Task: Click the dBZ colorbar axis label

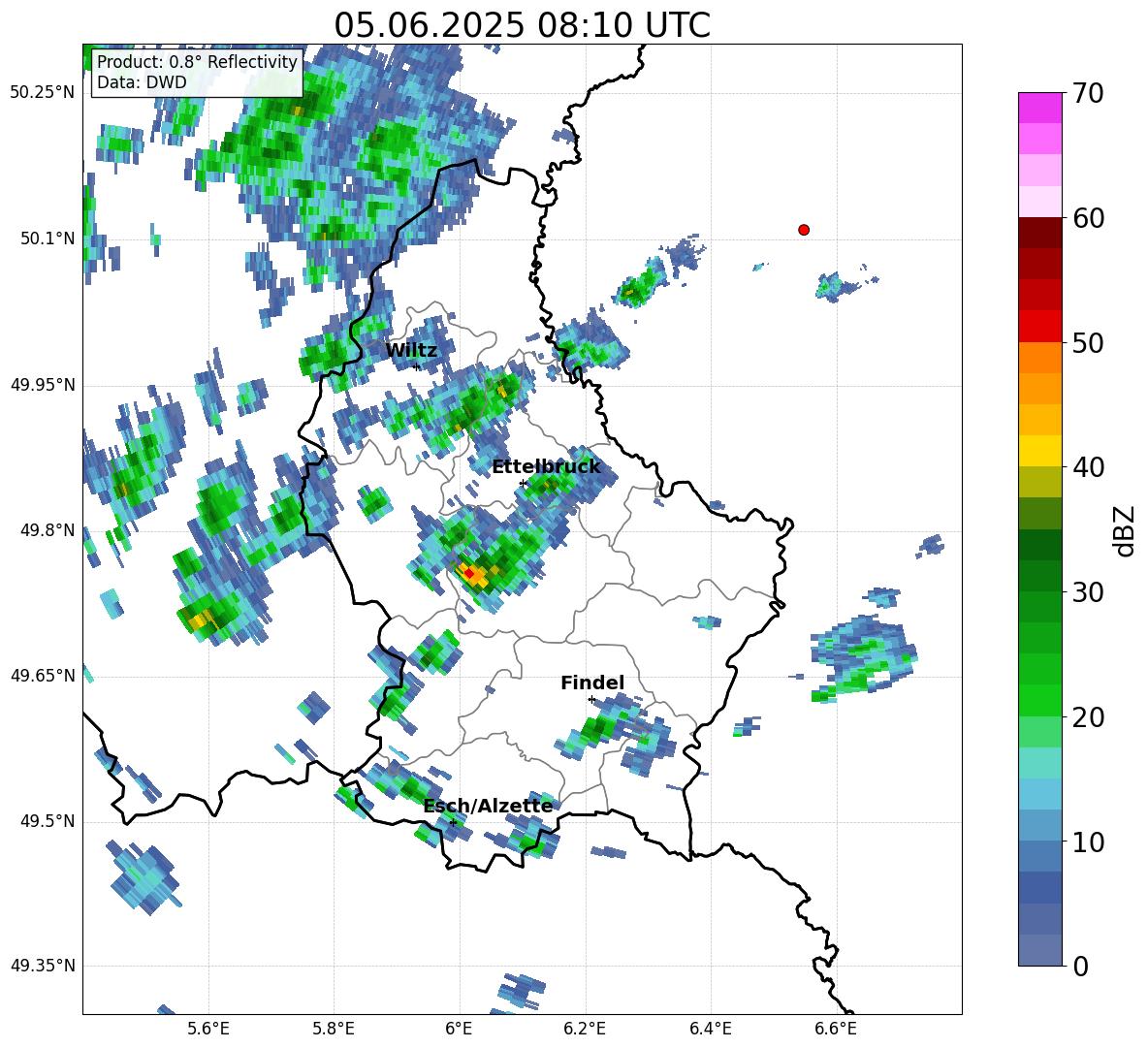Action: point(1126,530)
